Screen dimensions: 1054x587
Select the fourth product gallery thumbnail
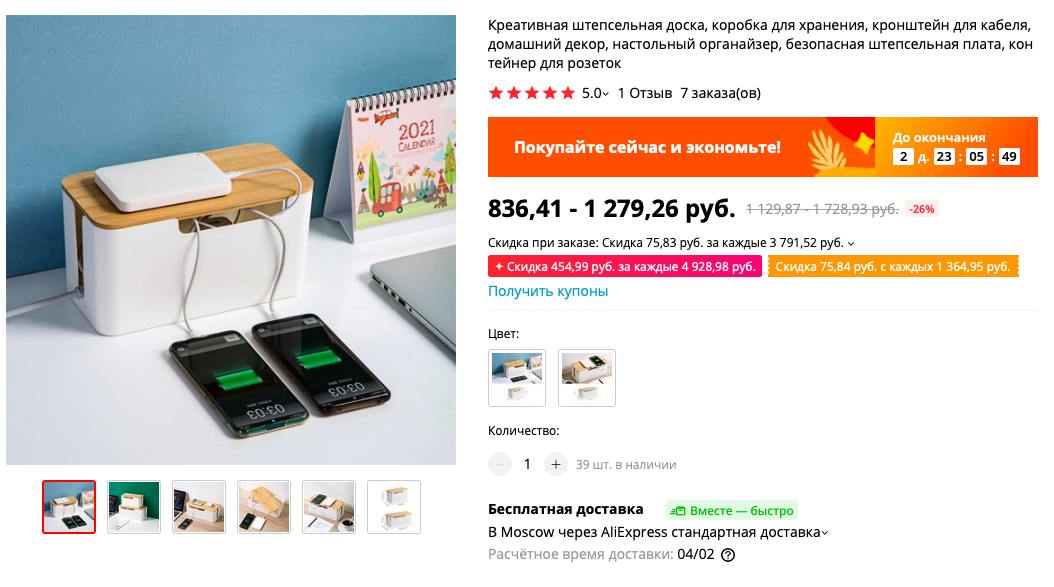[264, 507]
